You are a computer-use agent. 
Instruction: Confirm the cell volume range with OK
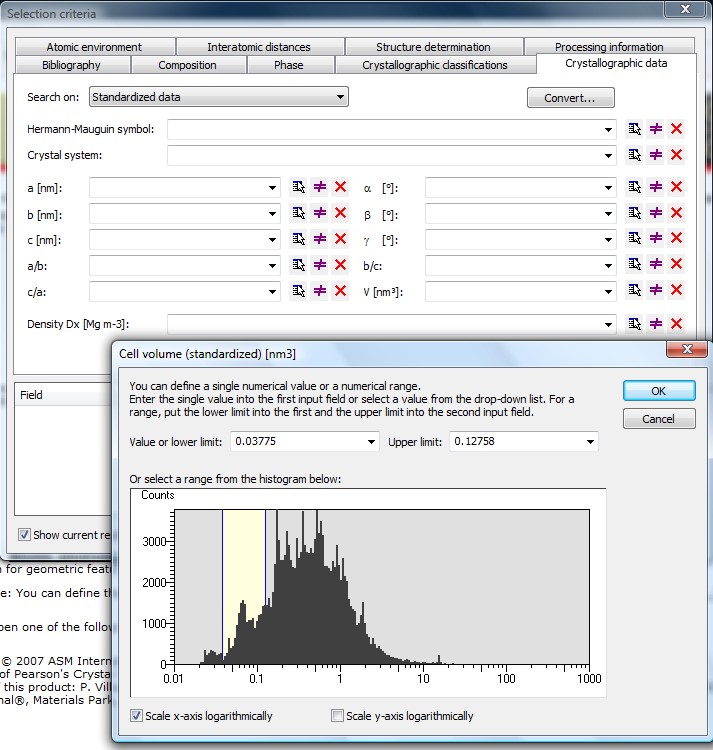click(658, 391)
